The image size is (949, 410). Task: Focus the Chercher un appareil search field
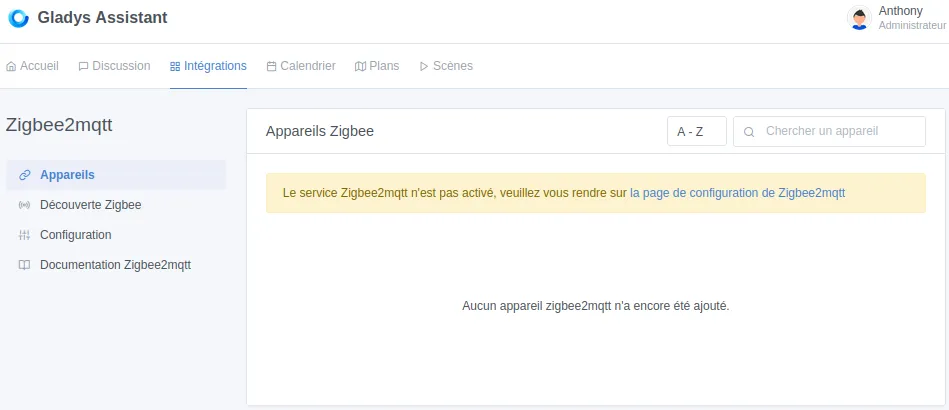[829, 131]
